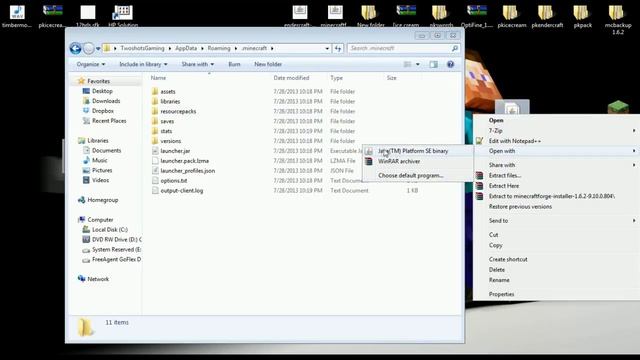
Task: Select Libraries in the navigation pane
Action: (98, 140)
